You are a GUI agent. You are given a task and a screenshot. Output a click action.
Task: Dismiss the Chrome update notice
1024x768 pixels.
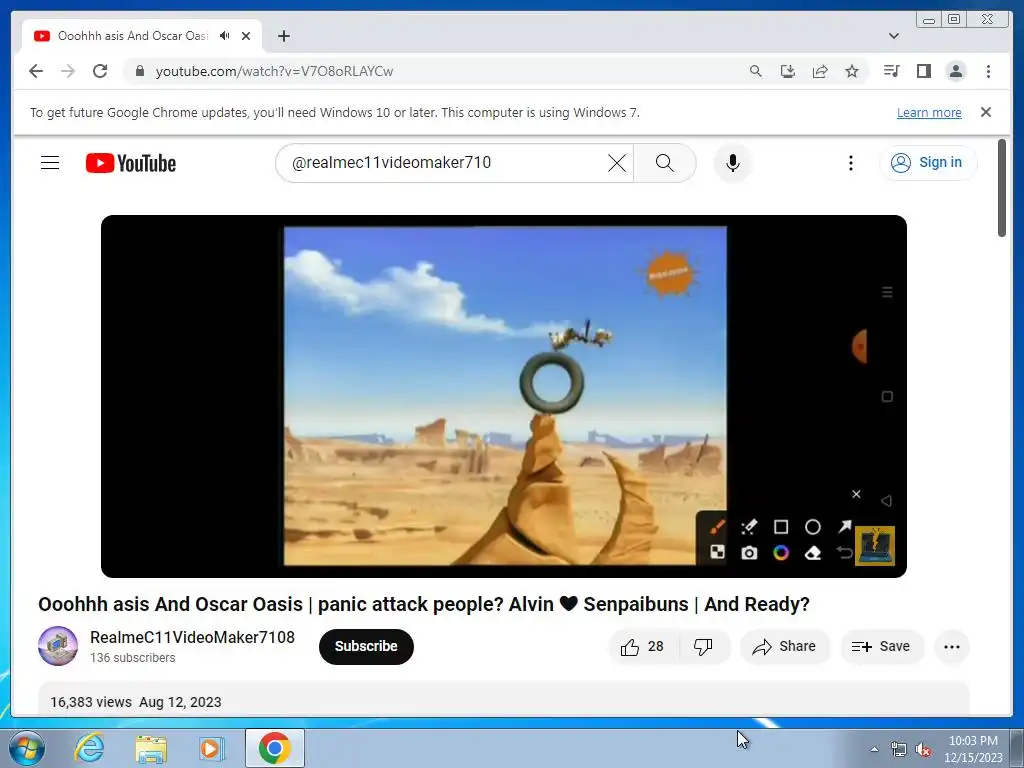pyautogui.click(x=986, y=112)
